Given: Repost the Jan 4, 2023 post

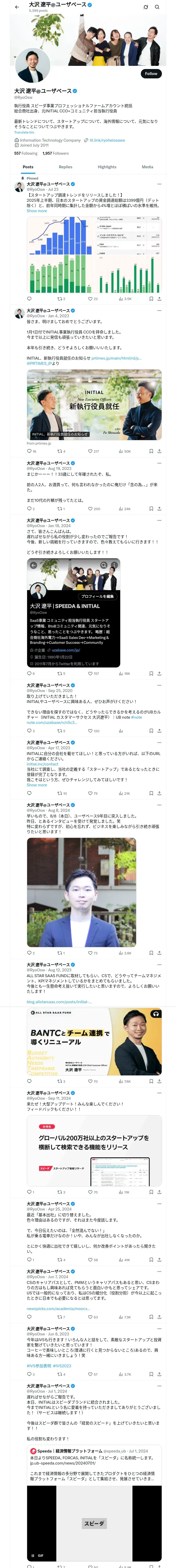Looking at the screenshot, I should click(61, 452).
